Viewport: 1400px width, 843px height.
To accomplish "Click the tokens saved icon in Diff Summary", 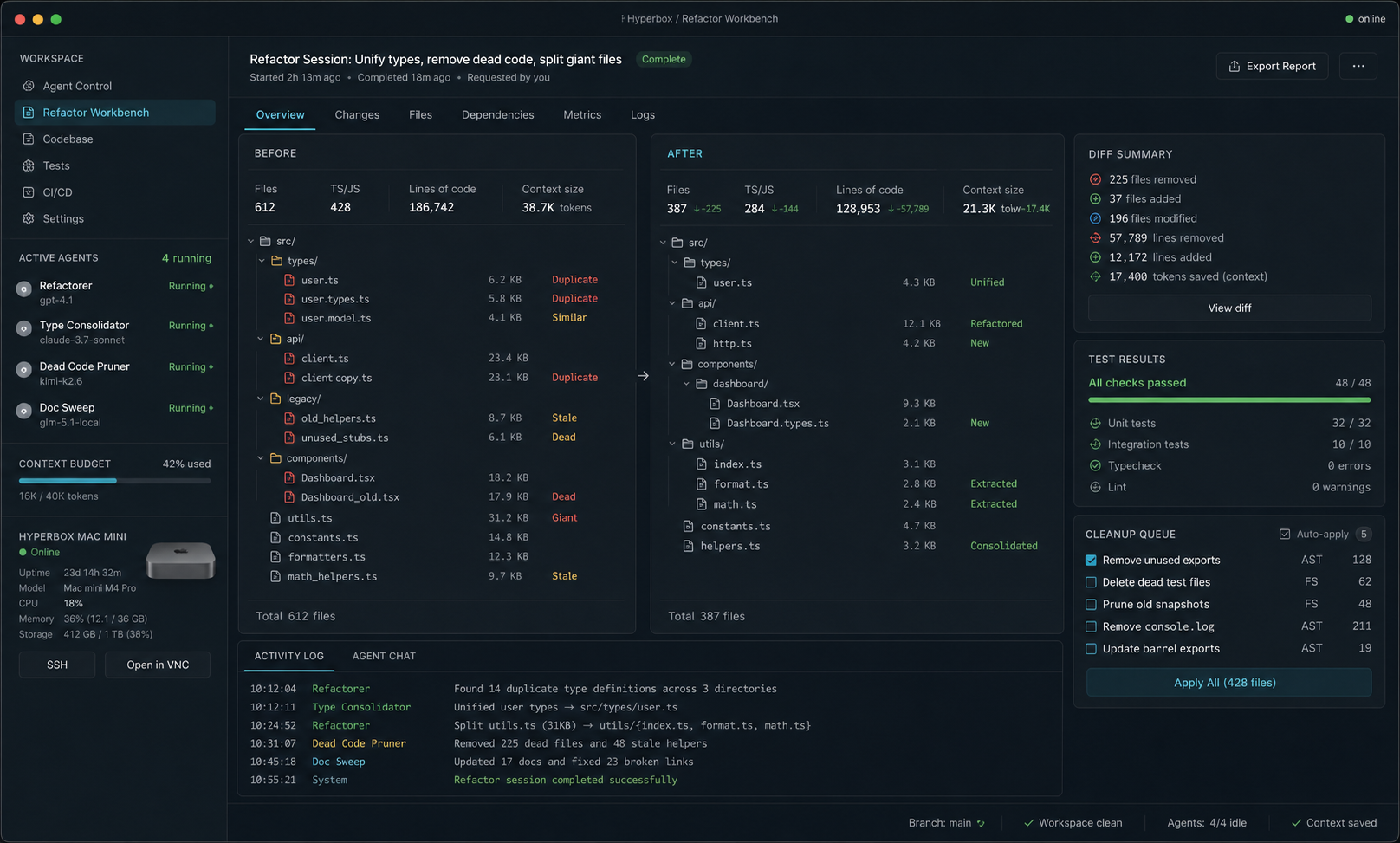I will (x=1095, y=276).
